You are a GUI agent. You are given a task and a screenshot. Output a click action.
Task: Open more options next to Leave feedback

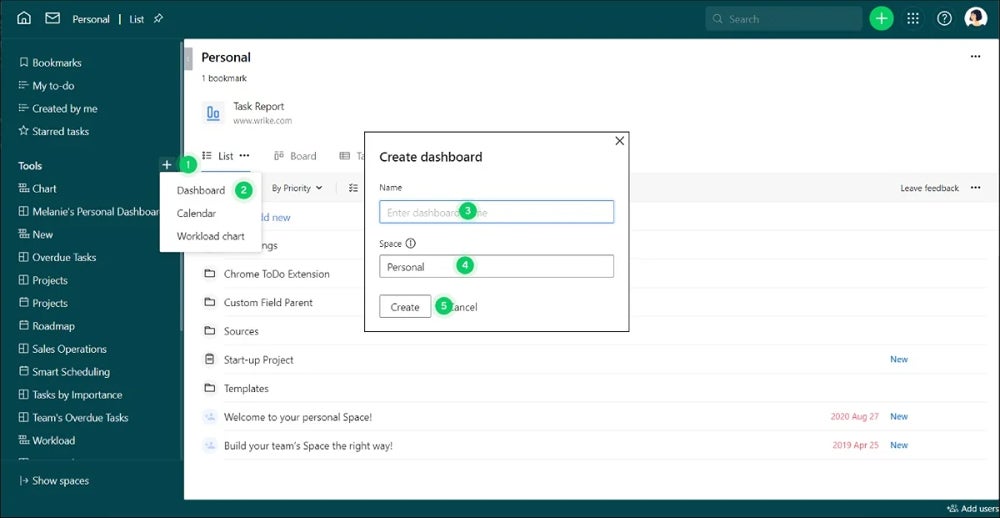click(975, 188)
